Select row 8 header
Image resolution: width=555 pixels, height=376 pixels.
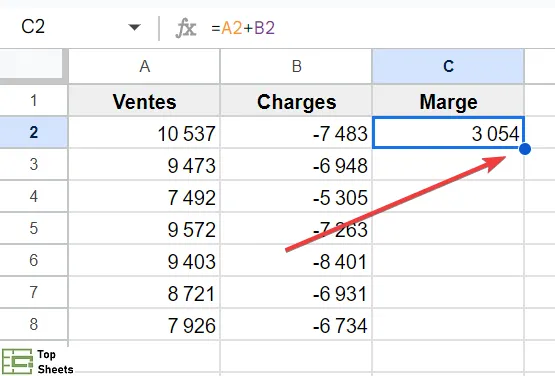coord(34,324)
